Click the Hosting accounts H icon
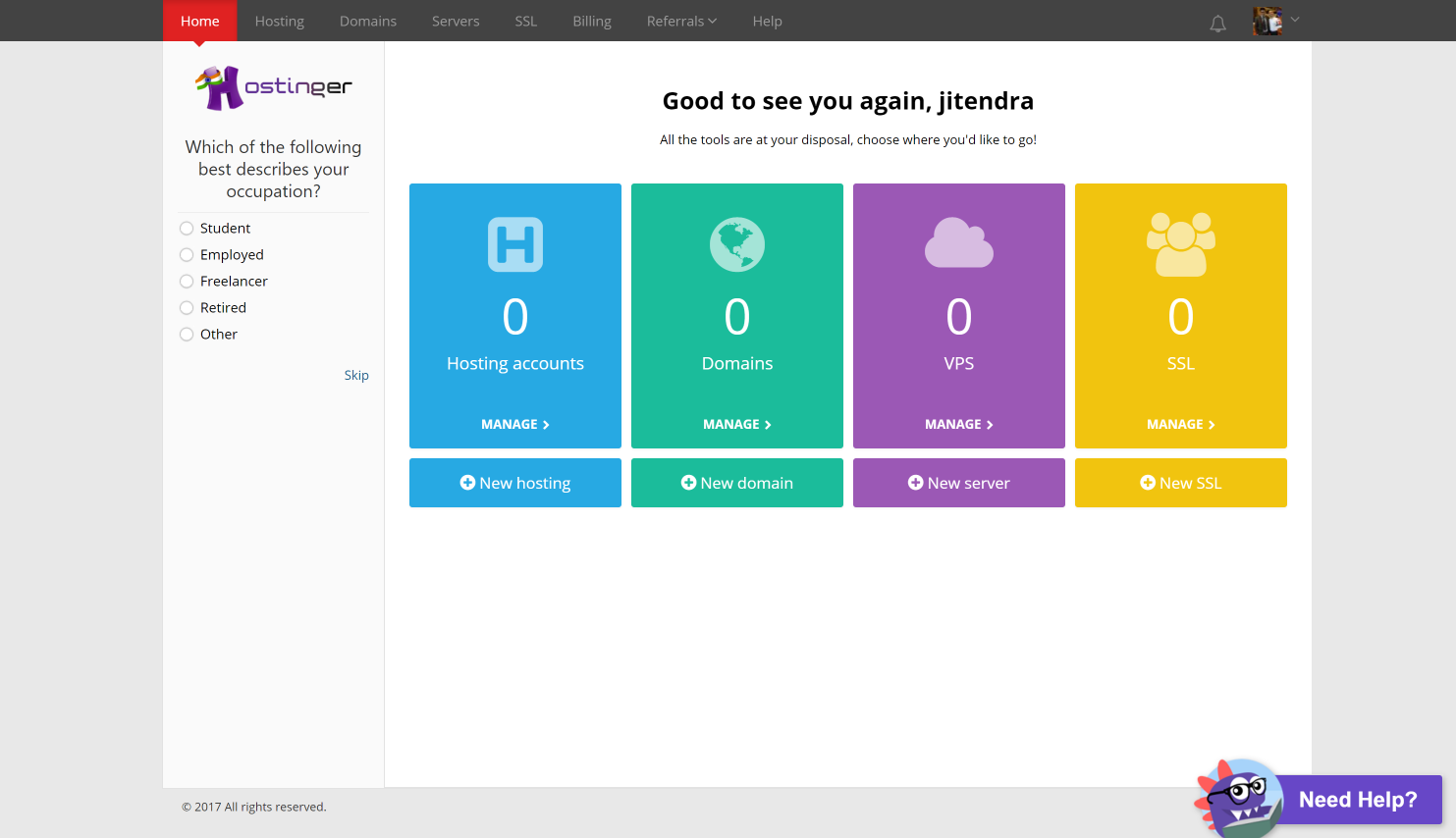Viewport: 1456px width, 838px height. 514,243
